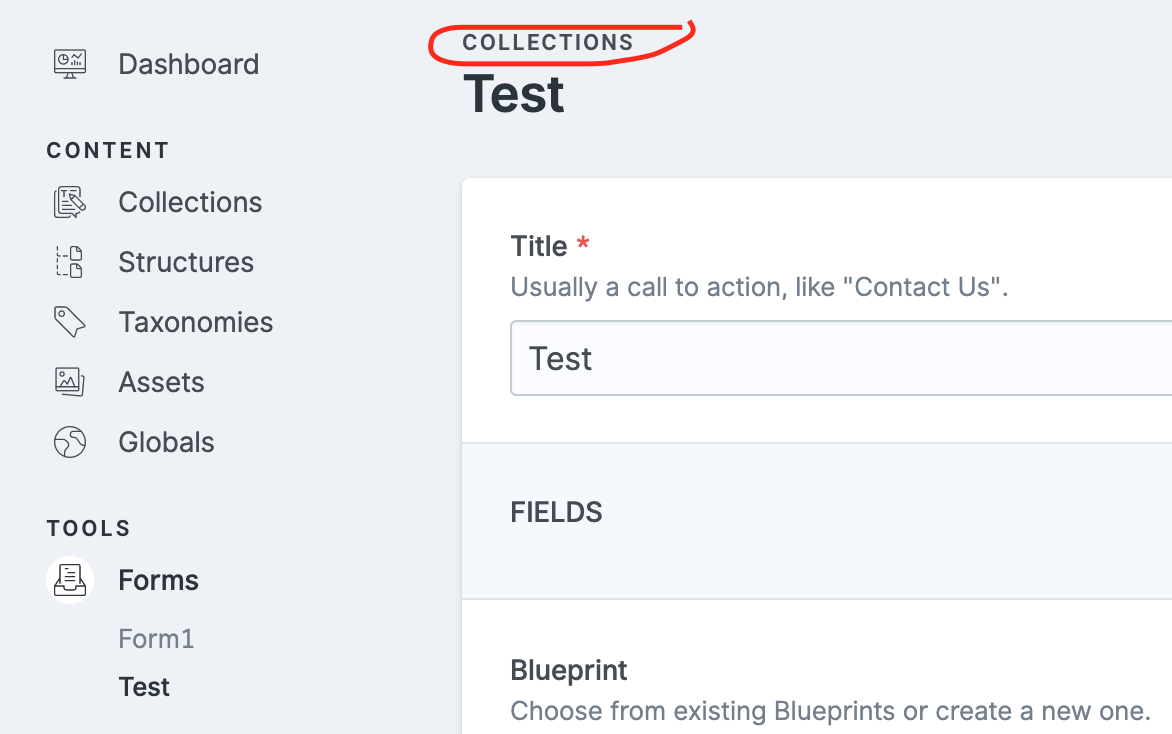Go to the Structures section
The height and width of the screenshot is (734, 1172).
[x=186, y=261]
